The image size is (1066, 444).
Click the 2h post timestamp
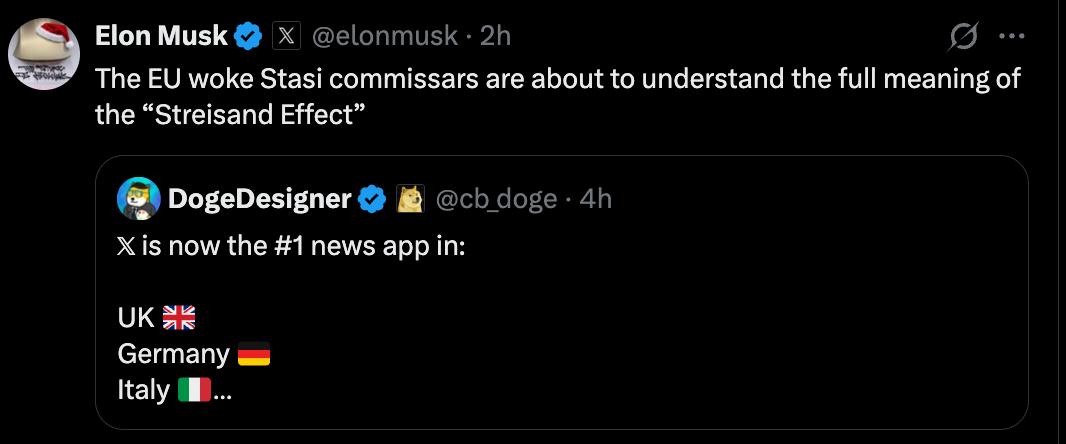495,36
